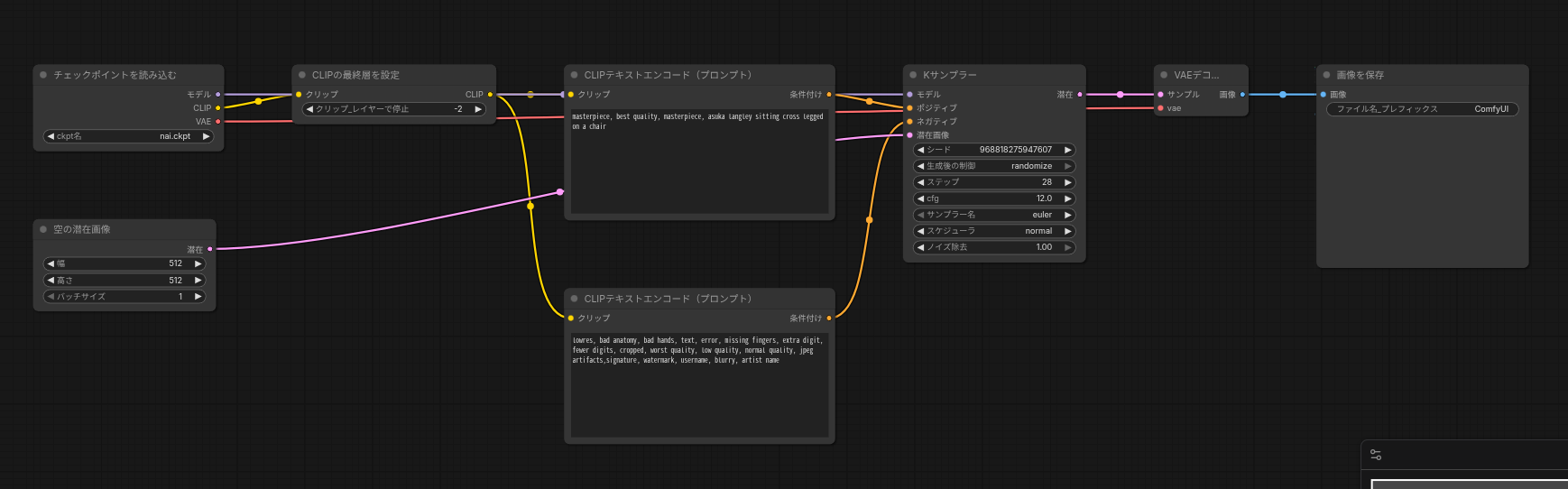
Task: Click the yellow CLIP output socket on checkpoint loader
Action: pos(218,108)
